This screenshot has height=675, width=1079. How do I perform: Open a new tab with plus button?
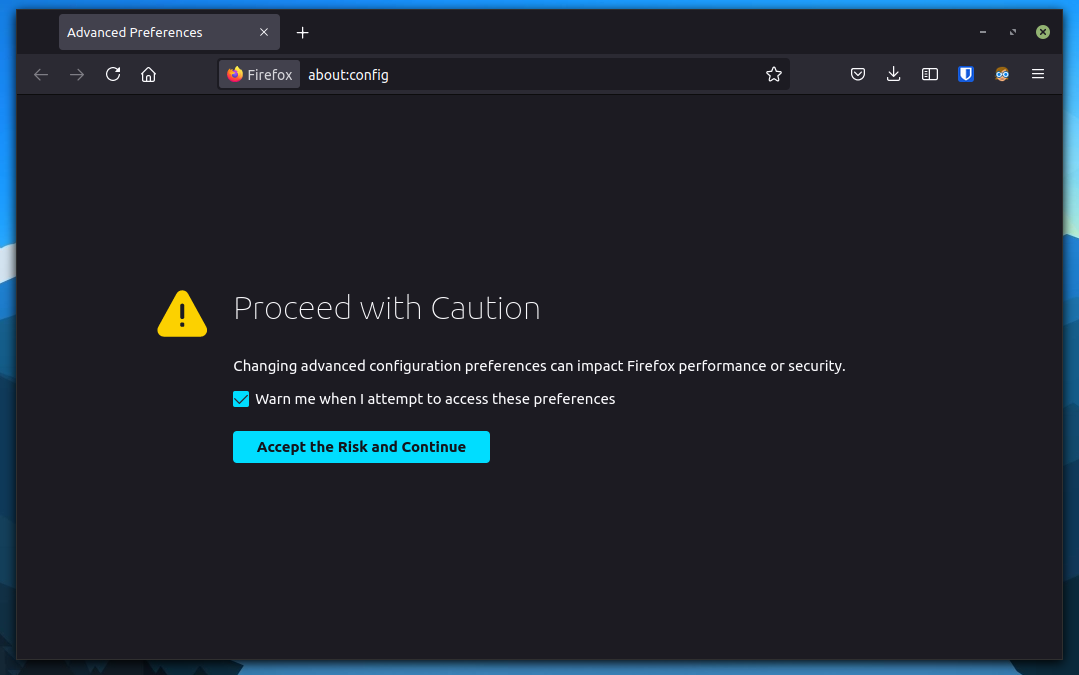pyautogui.click(x=303, y=32)
